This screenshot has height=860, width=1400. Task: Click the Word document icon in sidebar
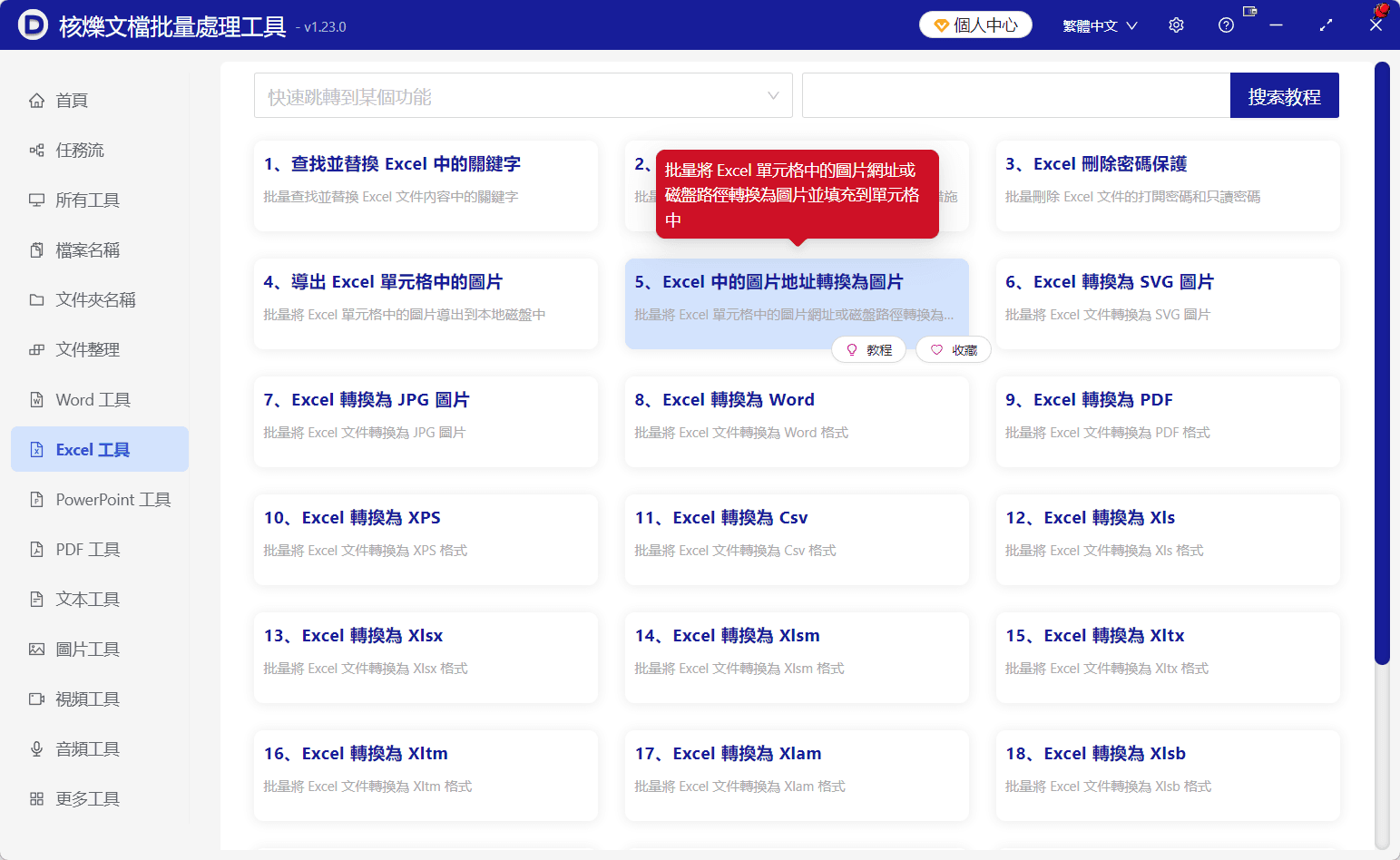[37, 399]
